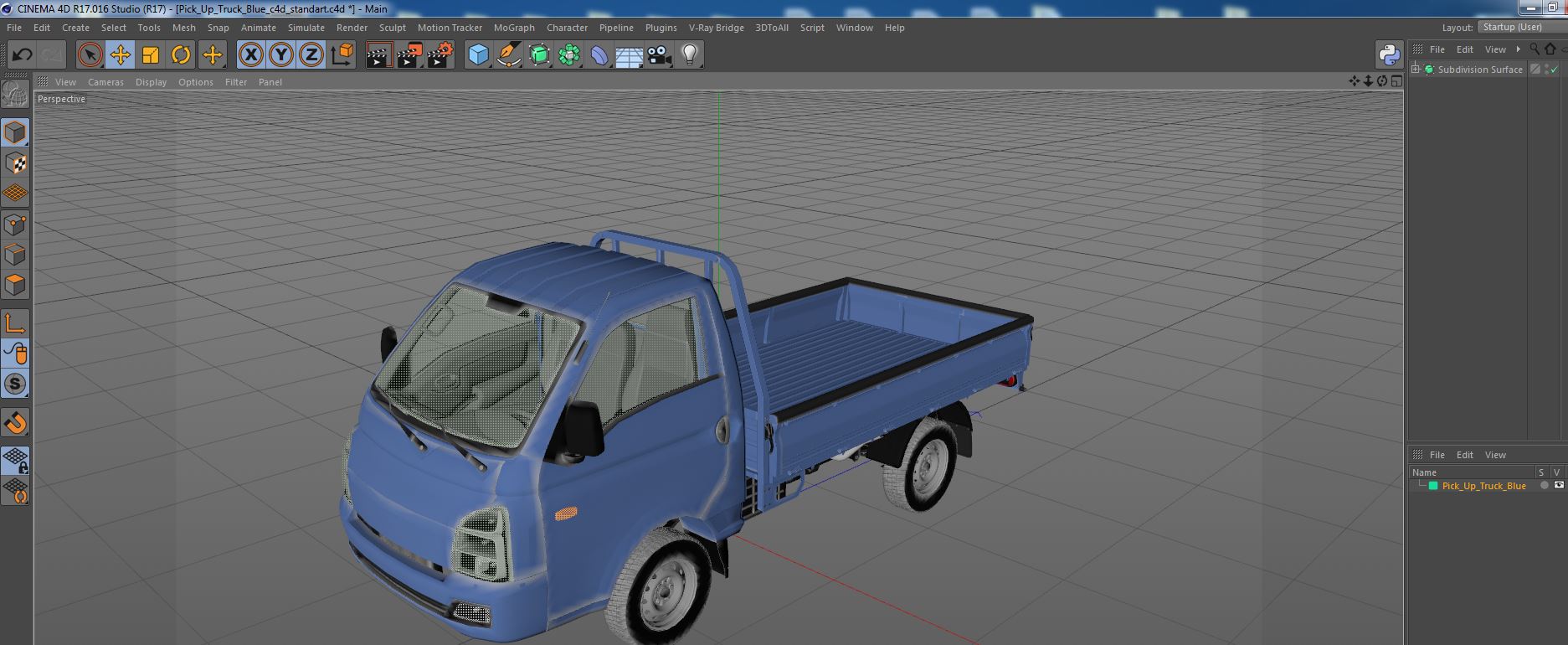This screenshot has height=645, width=1568.
Task: Click Object Manager search magnifier icon
Action: click(1534, 49)
